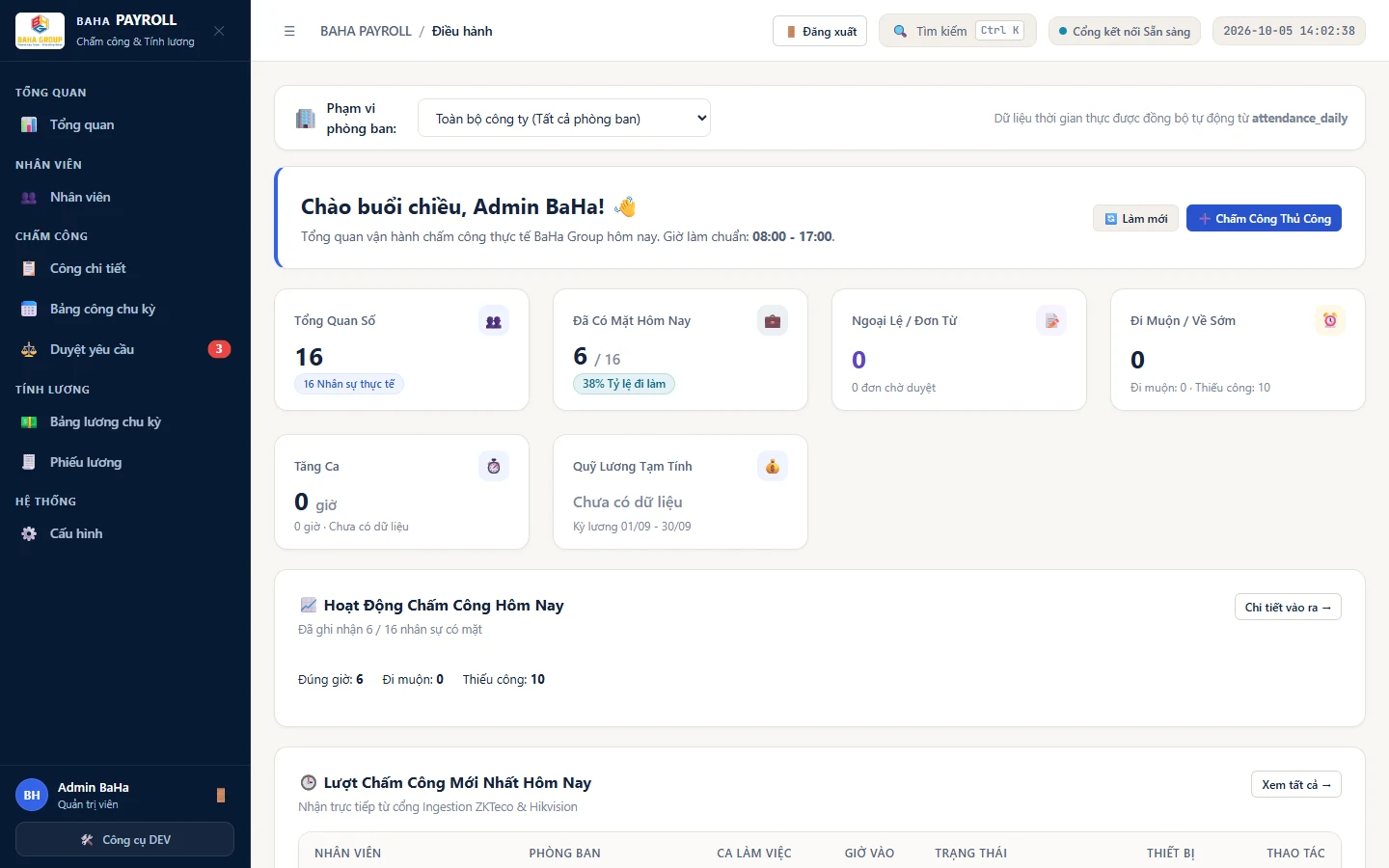Click the Làm mới refresh button
1389x868 pixels.
1135,219
